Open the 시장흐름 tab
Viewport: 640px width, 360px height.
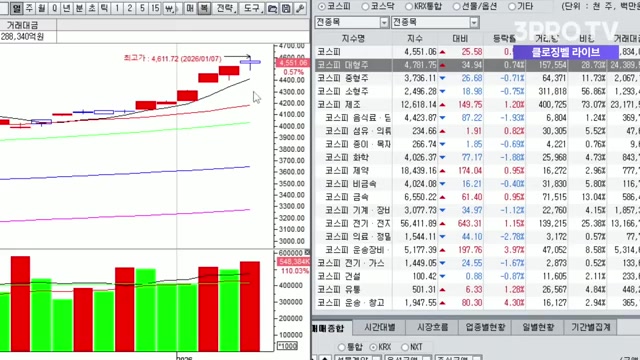pos(432,327)
